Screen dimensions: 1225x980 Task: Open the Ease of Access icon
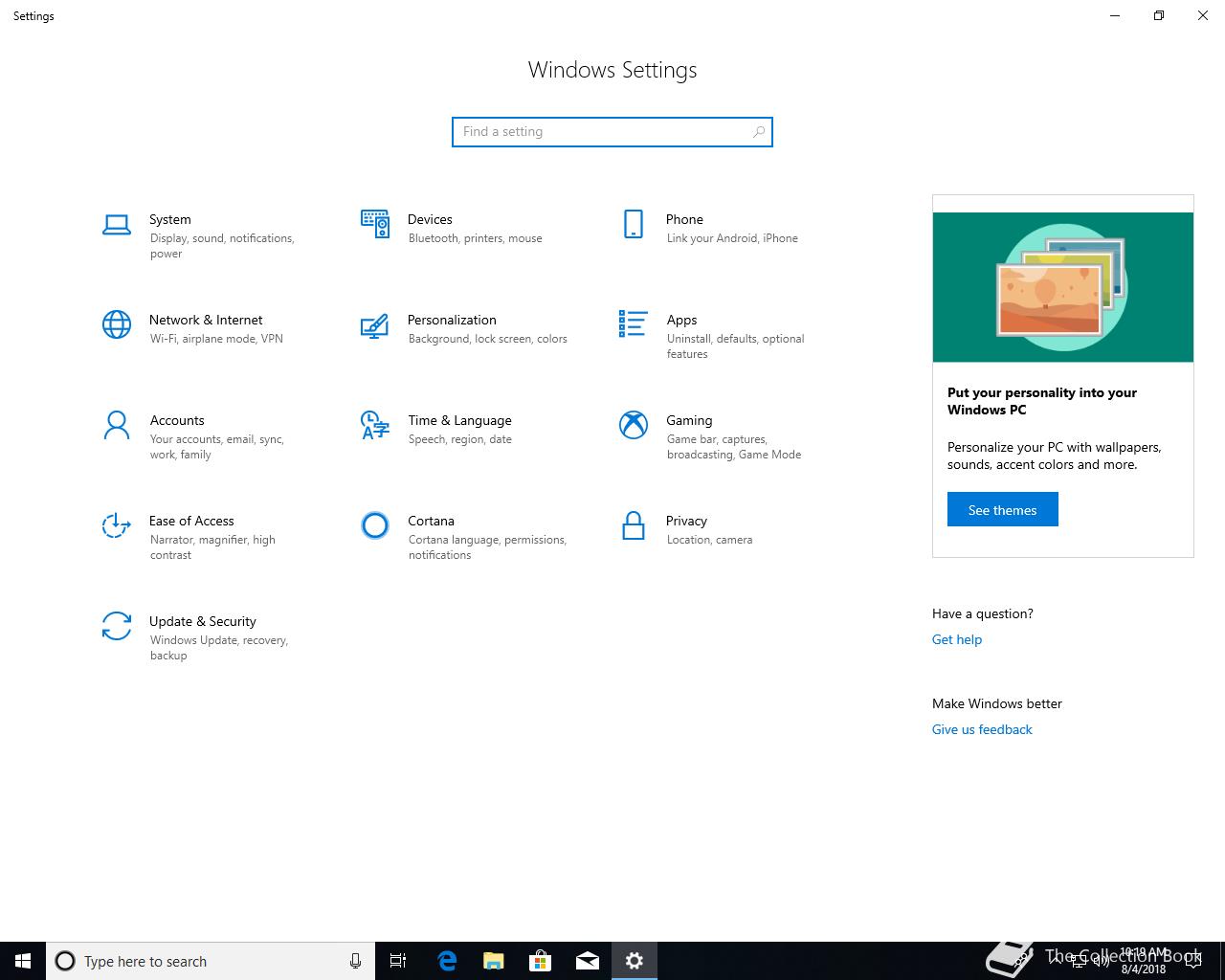click(117, 525)
